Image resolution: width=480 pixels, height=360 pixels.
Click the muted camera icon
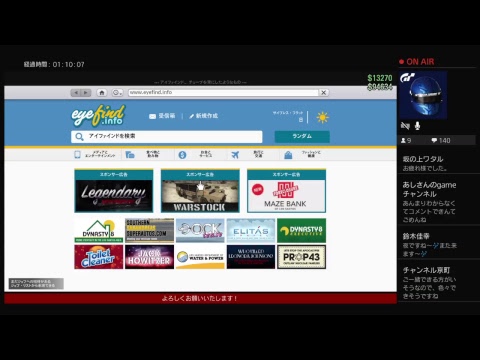[x=405, y=126]
